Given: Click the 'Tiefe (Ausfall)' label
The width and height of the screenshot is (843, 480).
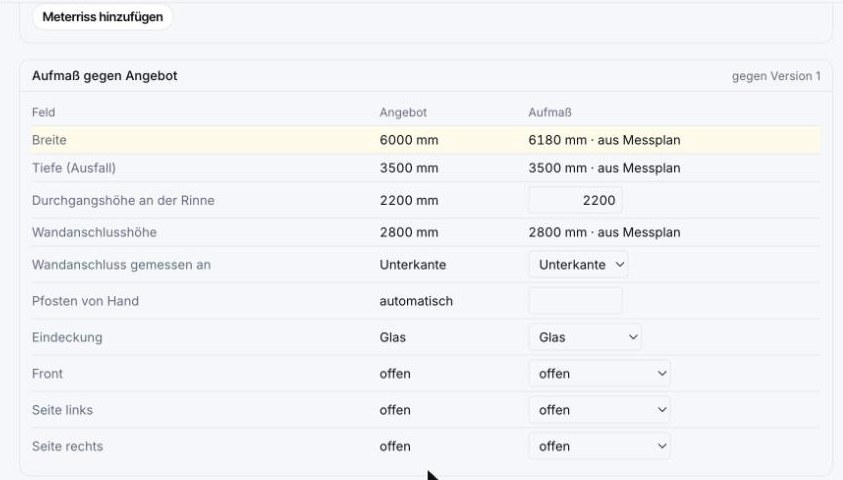Looking at the screenshot, I should tap(74, 168).
